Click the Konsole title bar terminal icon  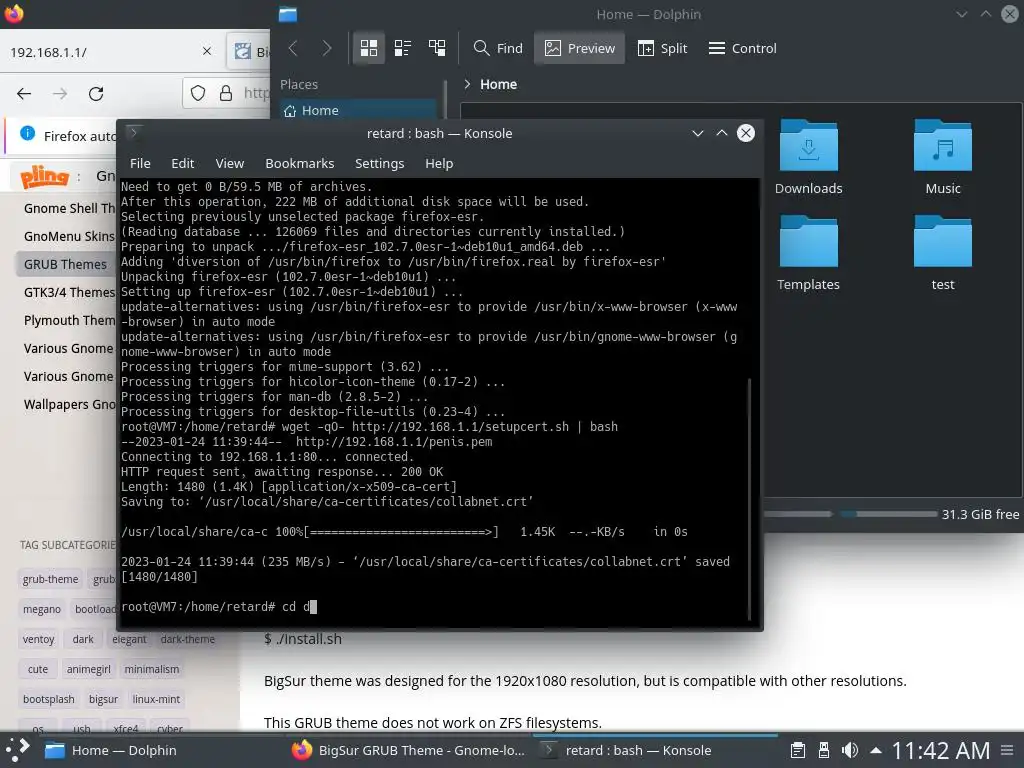[x=133, y=133]
